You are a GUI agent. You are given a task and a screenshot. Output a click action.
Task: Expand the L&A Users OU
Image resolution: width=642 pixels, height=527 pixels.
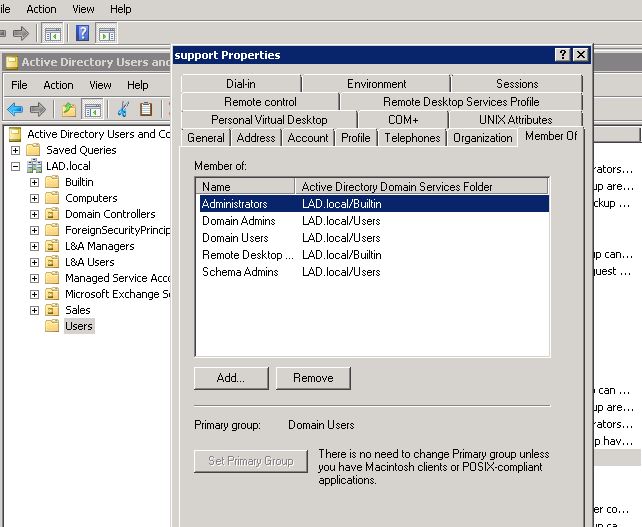point(34,262)
